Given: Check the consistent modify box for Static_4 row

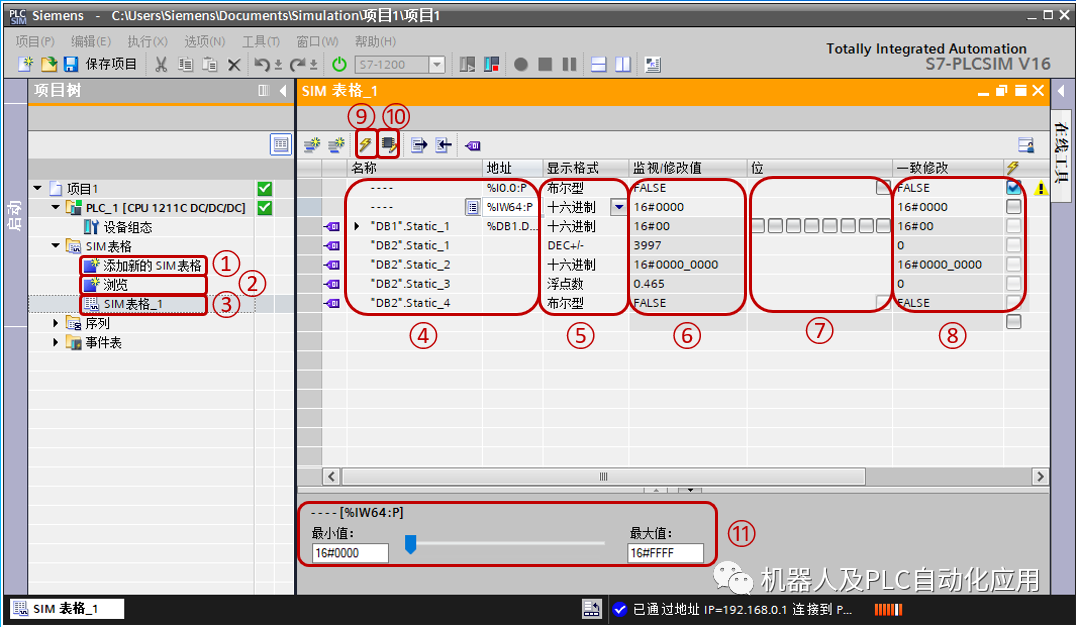Looking at the screenshot, I should (x=1013, y=302).
